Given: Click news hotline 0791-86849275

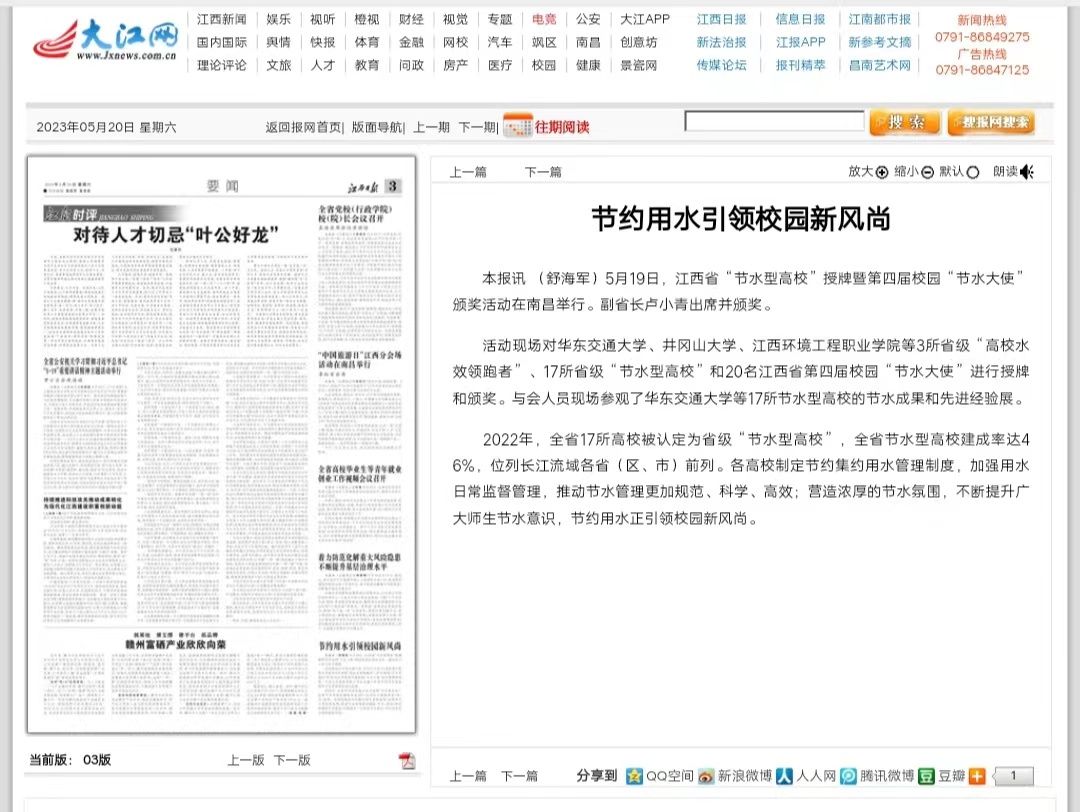Looking at the screenshot, I should tap(982, 37).
